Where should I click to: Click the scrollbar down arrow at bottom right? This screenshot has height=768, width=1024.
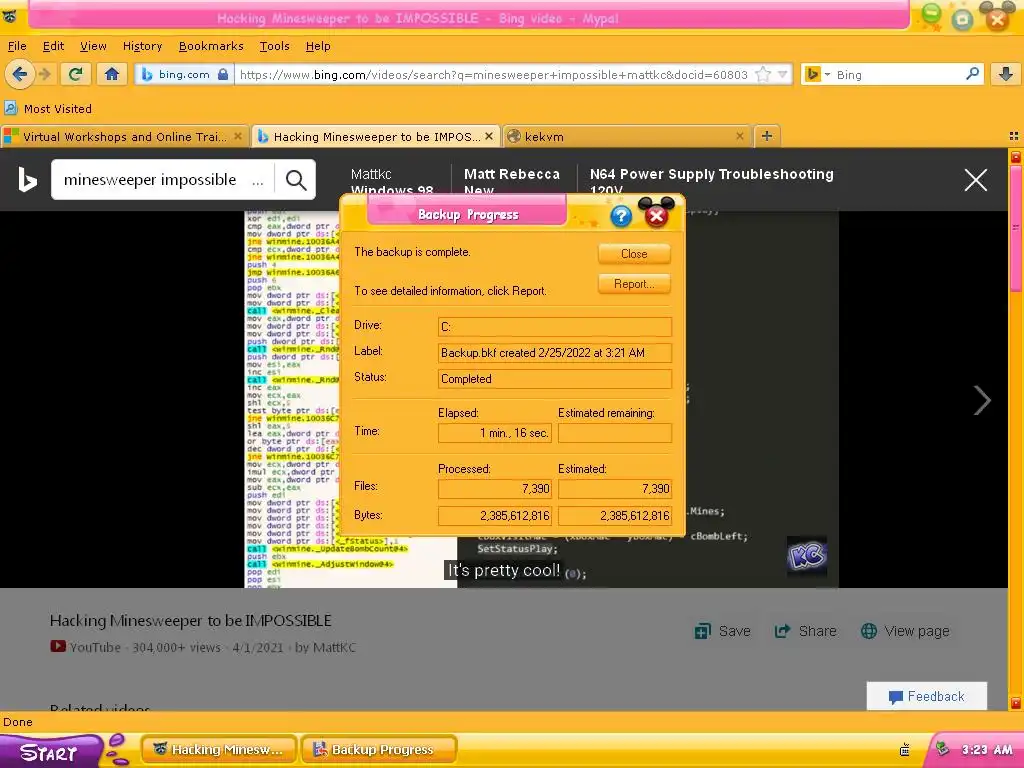[1016, 704]
